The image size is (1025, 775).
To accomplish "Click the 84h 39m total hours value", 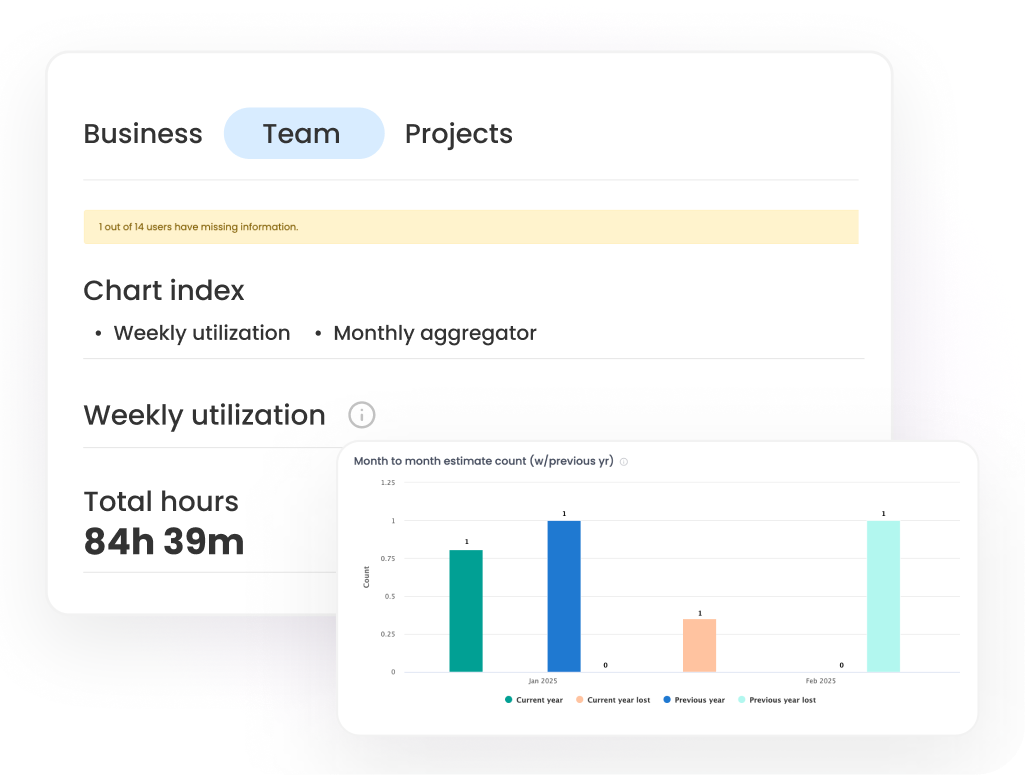I will (x=164, y=541).
